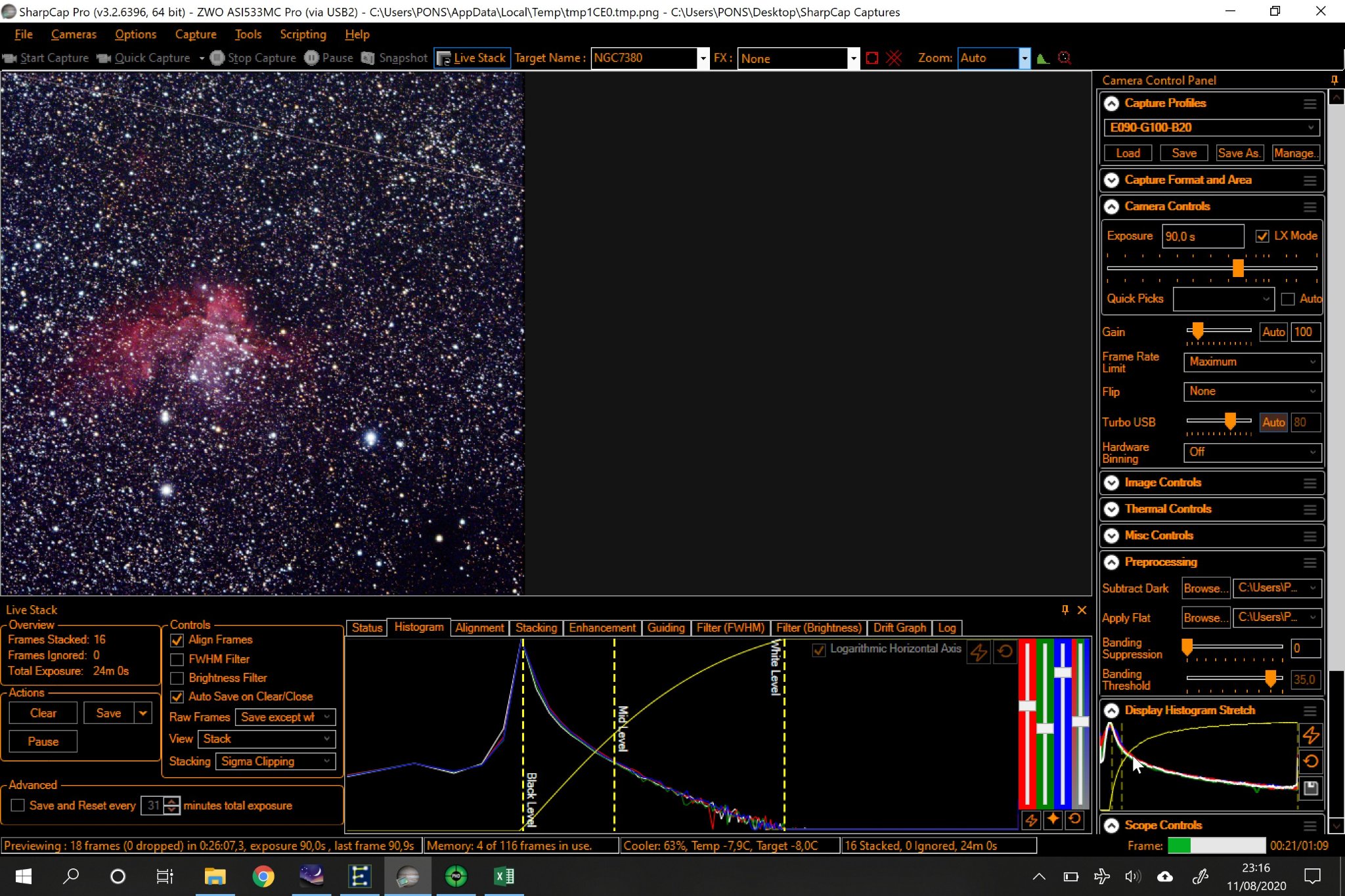The image size is (1345, 896).
Task: Enable the FWHM Filter checkbox
Action: (x=177, y=659)
